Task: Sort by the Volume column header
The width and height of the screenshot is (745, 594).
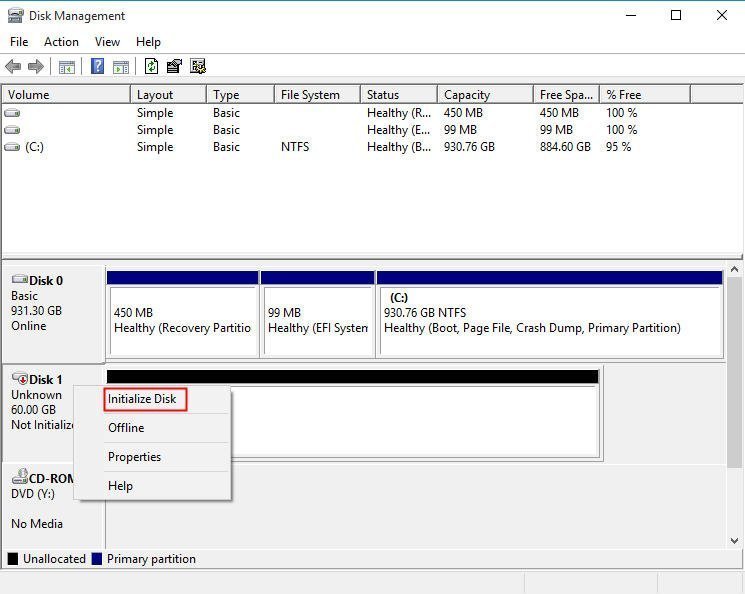Action: 66,95
